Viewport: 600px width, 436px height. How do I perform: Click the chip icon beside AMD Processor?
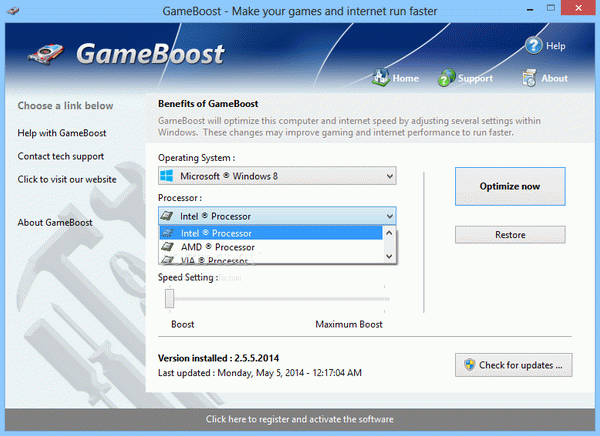[x=168, y=247]
